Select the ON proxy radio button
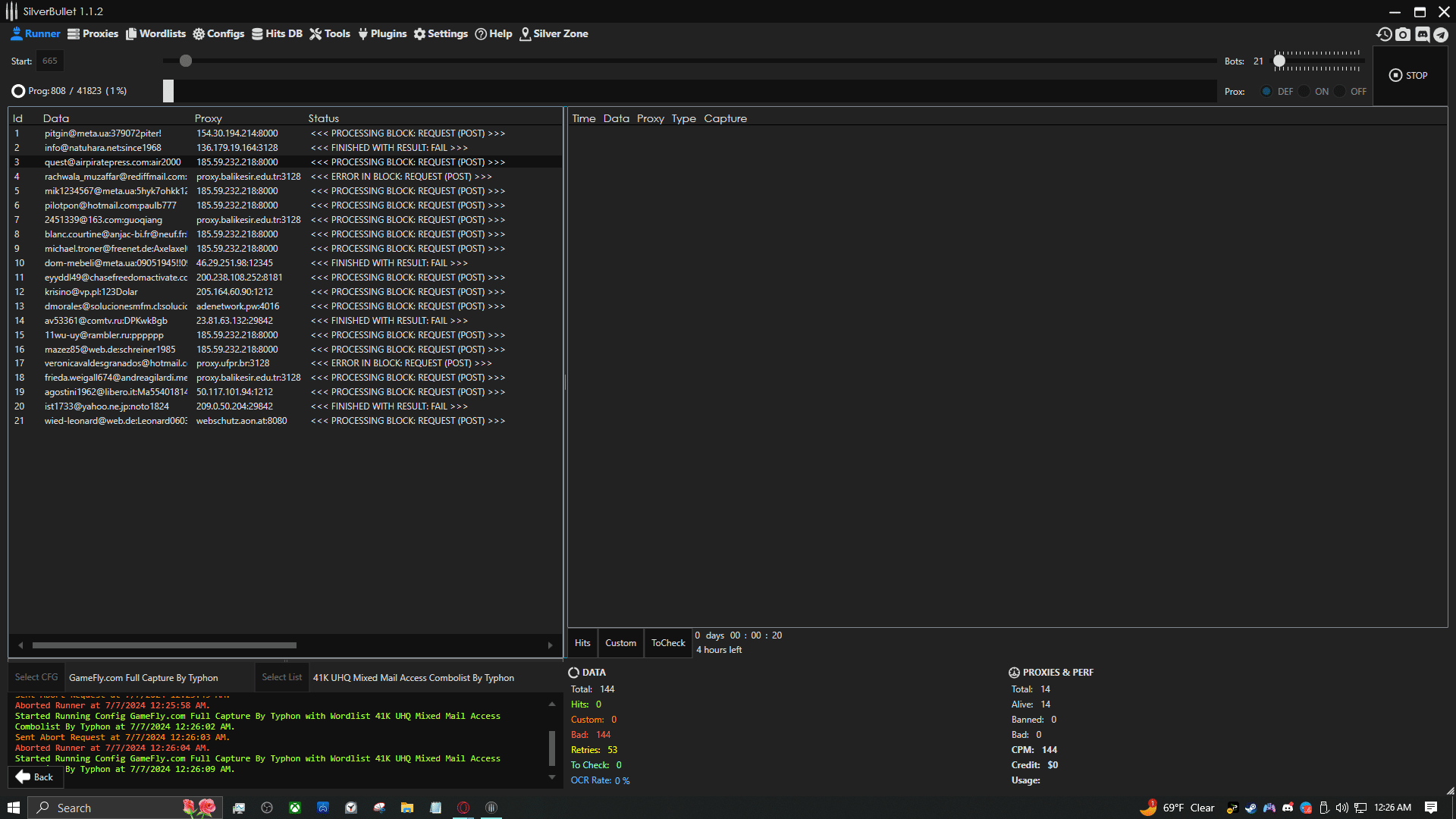This screenshot has width=1456, height=819. click(1304, 91)
